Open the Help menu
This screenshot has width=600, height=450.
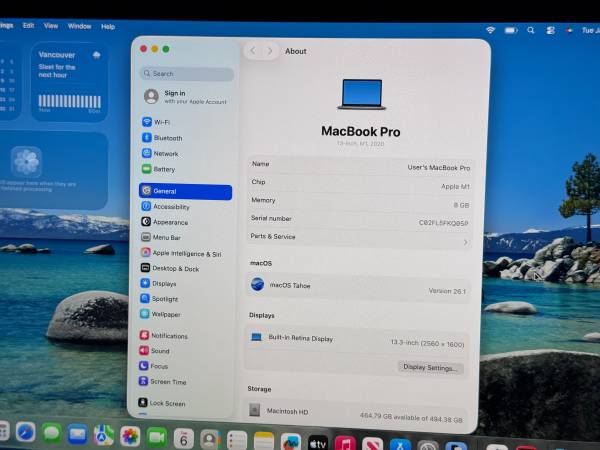pos(108,27)
